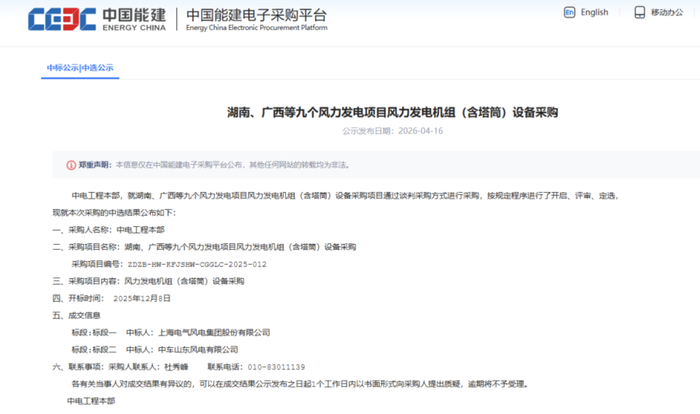
Task: Click the mobile phone icon beside 移动办公
Action: pos(642,13)
